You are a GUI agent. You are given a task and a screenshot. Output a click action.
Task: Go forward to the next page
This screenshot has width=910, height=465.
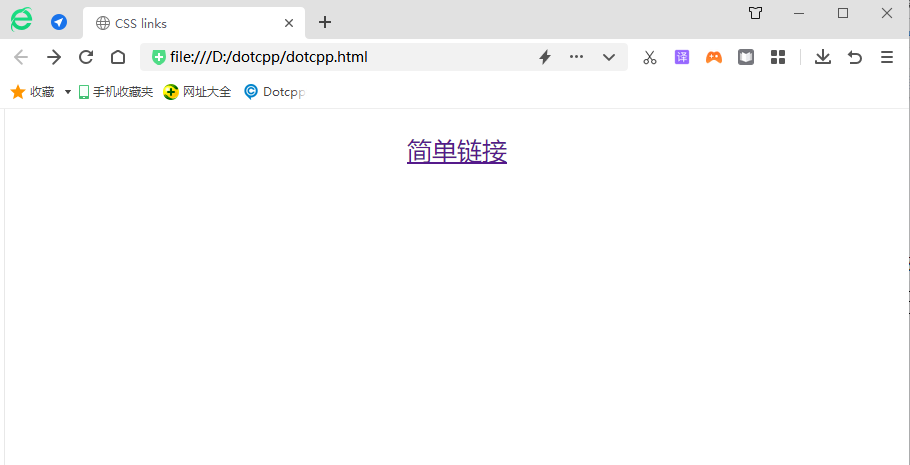pos(54,57)
